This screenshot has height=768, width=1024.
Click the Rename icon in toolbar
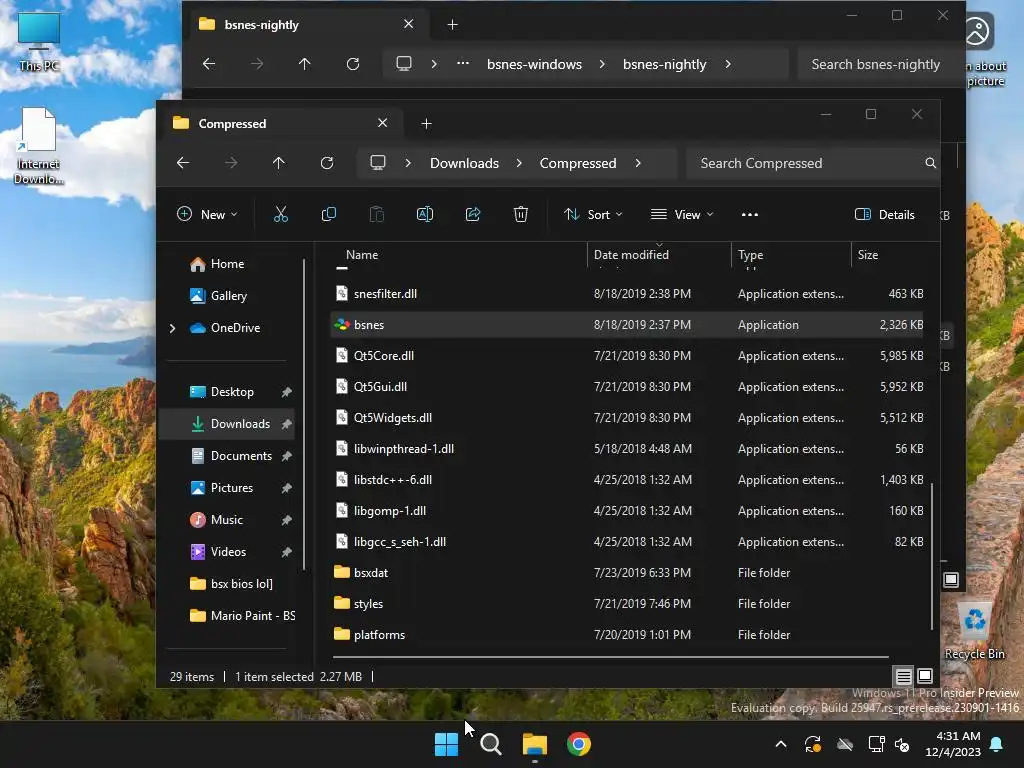tap(424, 214)
